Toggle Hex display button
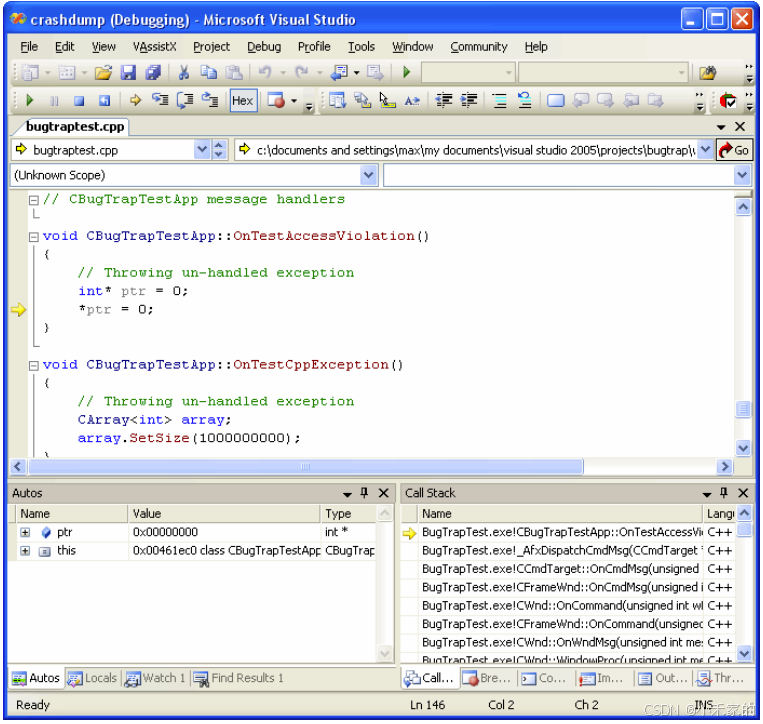This screenshot has width=763, height=724. click(243, 101)
